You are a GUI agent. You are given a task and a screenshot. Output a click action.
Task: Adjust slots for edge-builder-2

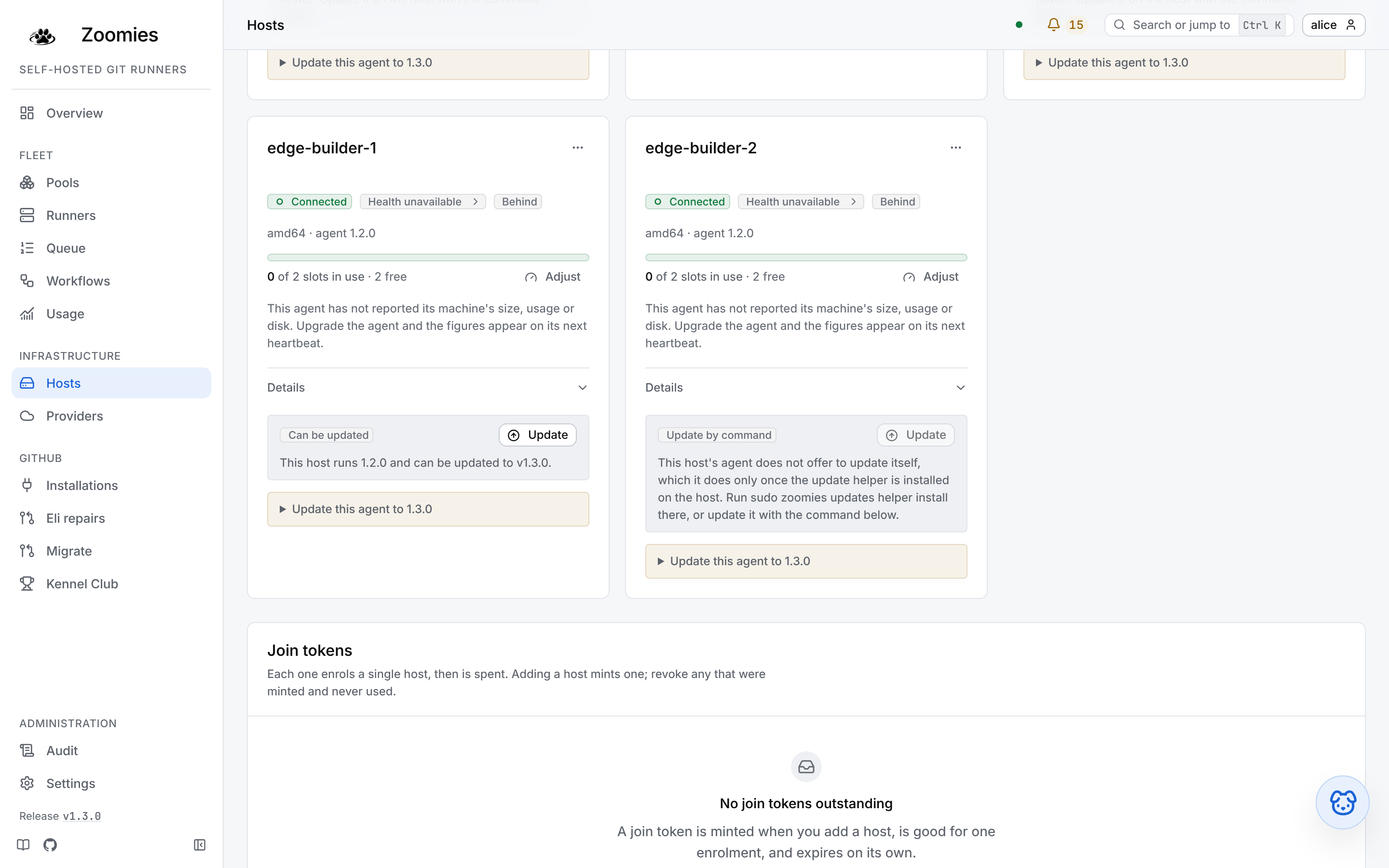point(931,277)
